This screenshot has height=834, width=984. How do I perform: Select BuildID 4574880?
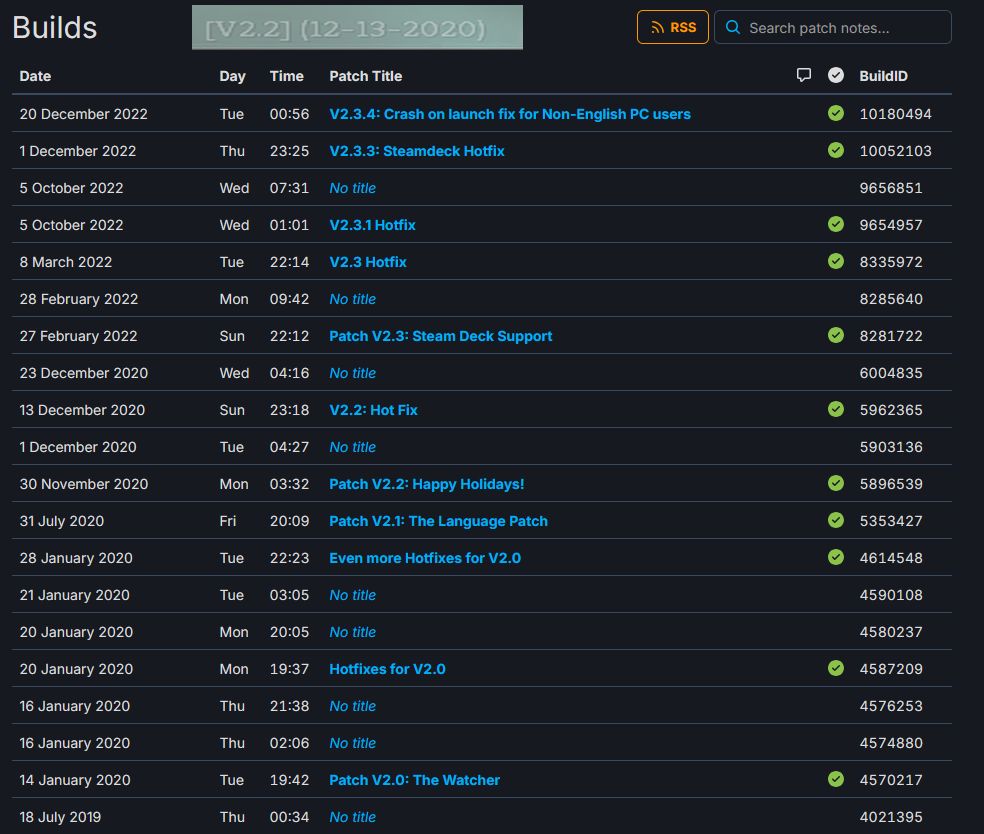(890, 744)
